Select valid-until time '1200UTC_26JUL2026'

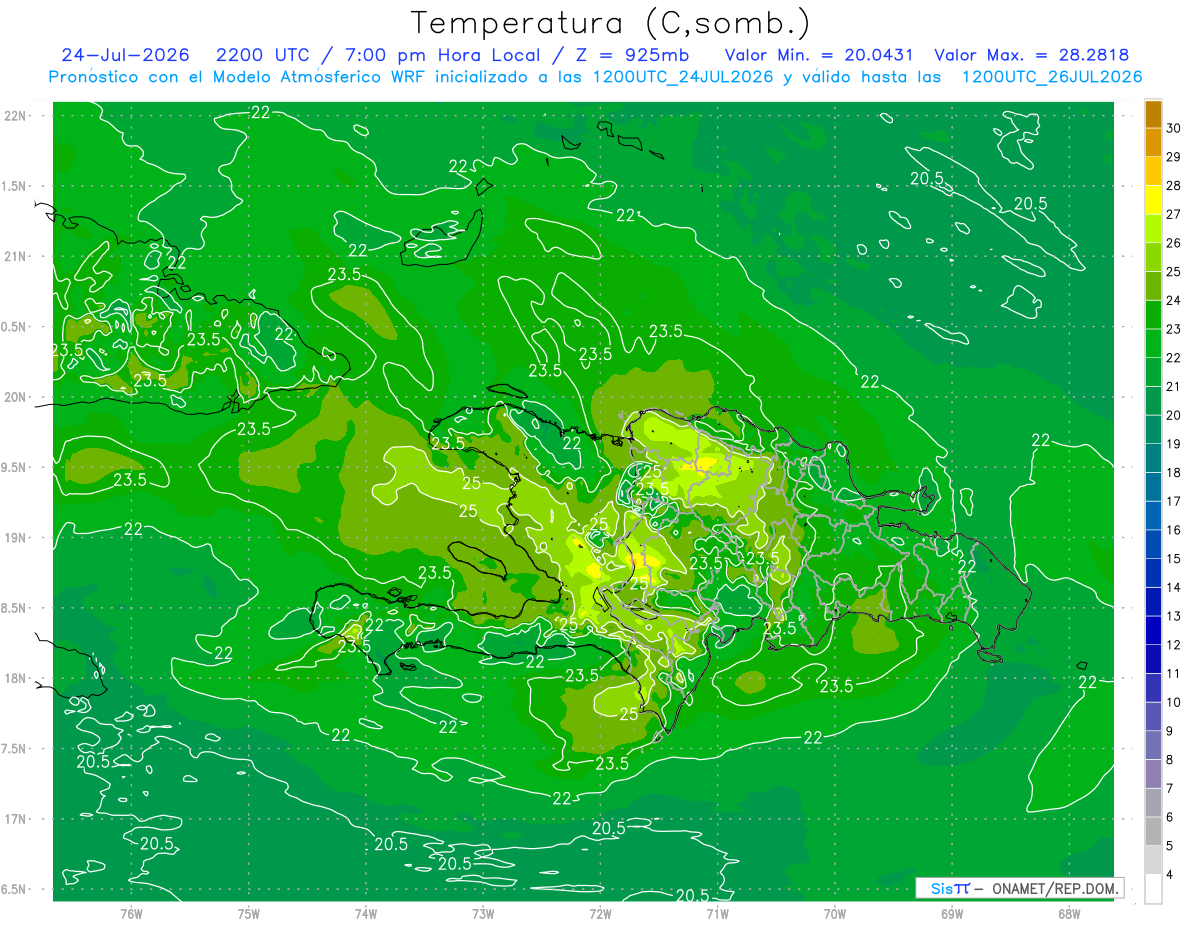[1052, 77]
